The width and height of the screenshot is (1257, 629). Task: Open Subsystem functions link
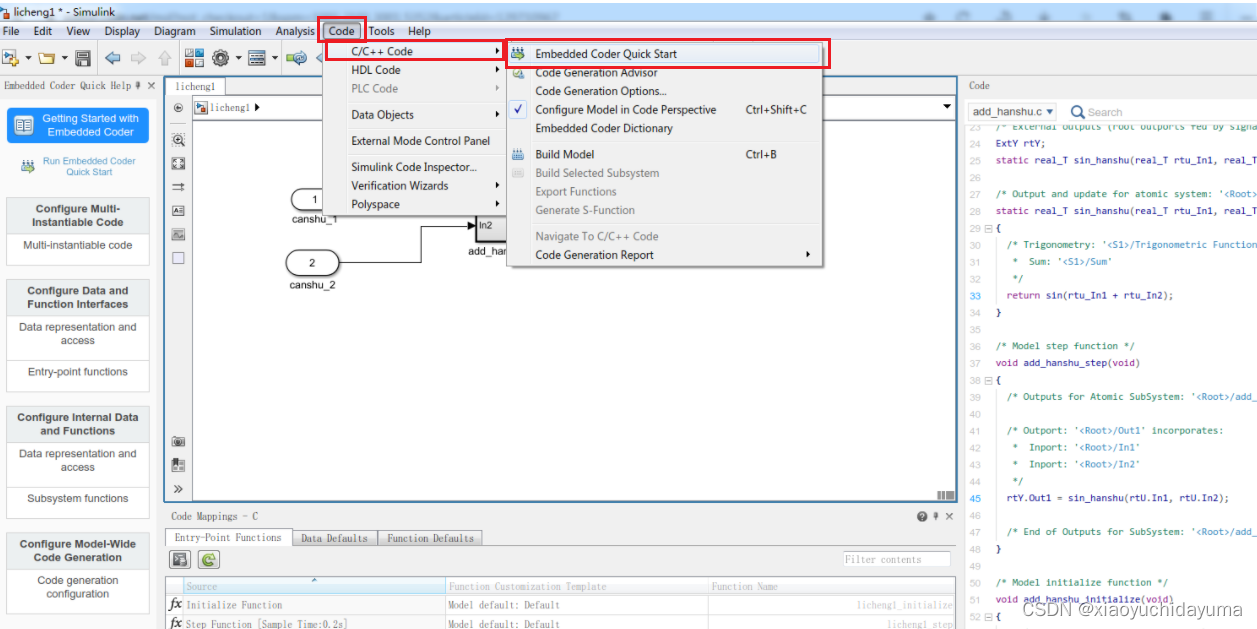pyautogui.click(x=78, y=498)
